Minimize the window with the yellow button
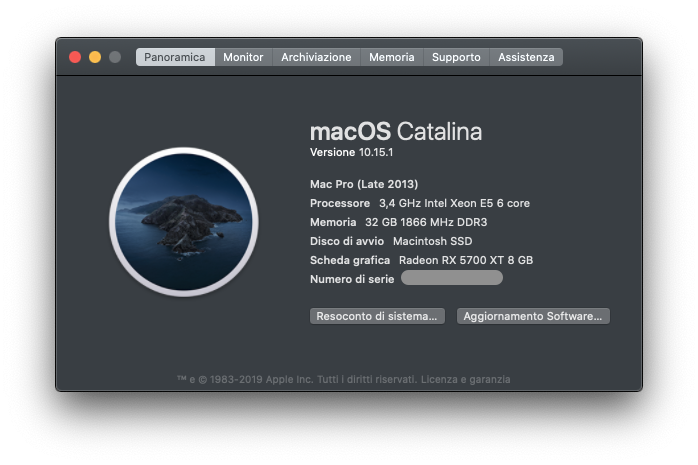This screenshot has height=465, width=698. point(95,57)
